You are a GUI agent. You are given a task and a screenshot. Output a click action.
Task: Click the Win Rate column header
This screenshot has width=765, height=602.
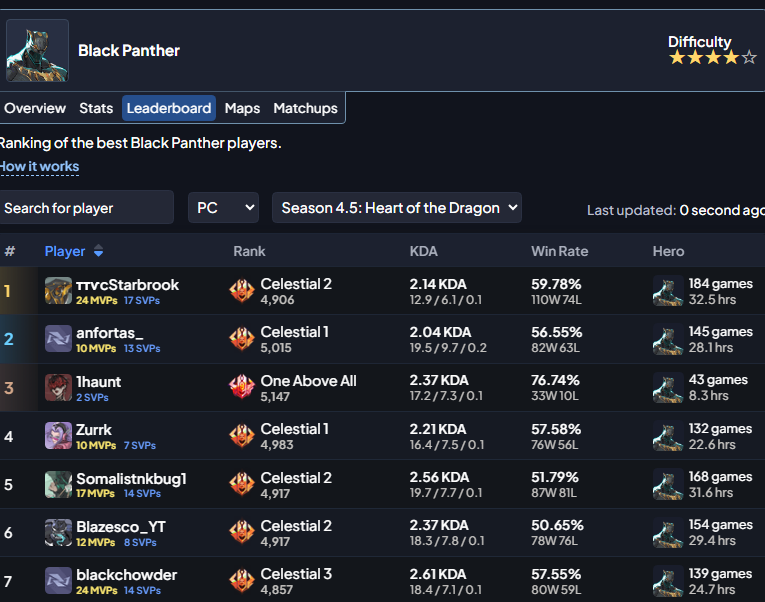[560, 251]
